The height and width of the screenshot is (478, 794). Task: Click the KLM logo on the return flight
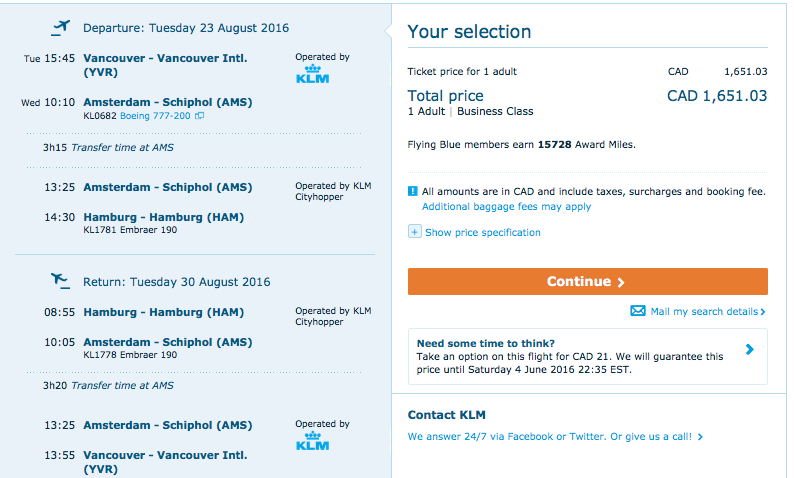point(313,442)
